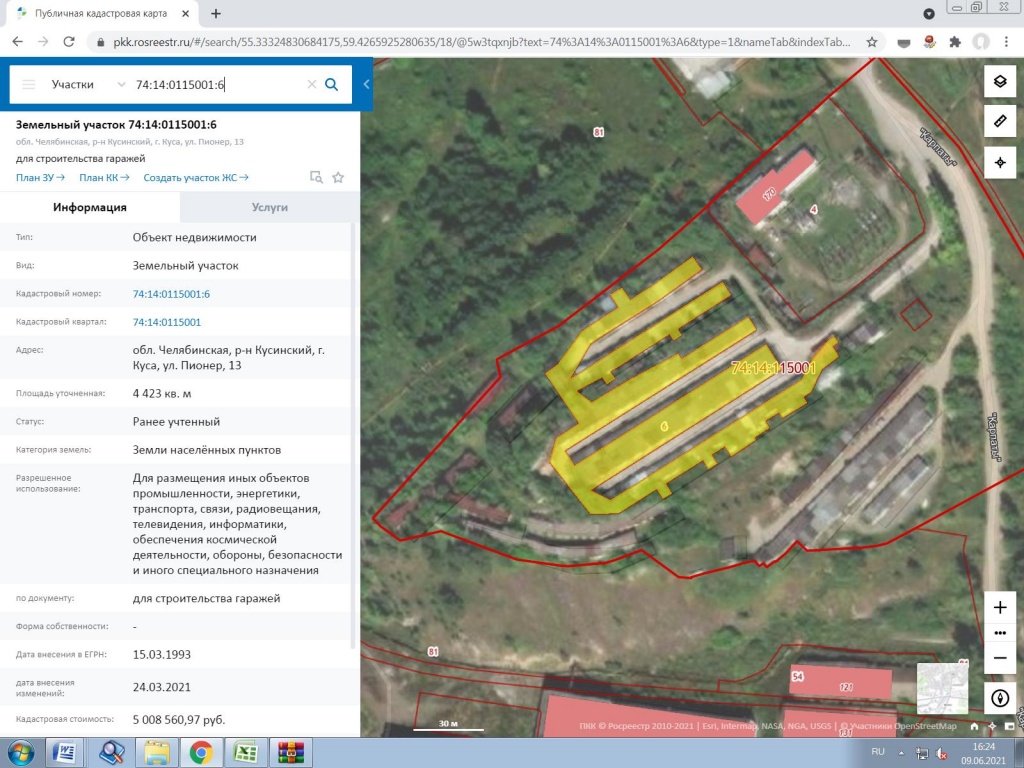Reload the page in Chrome
This screenshot has height=768, width=1024.
click(x=69, y=42)
